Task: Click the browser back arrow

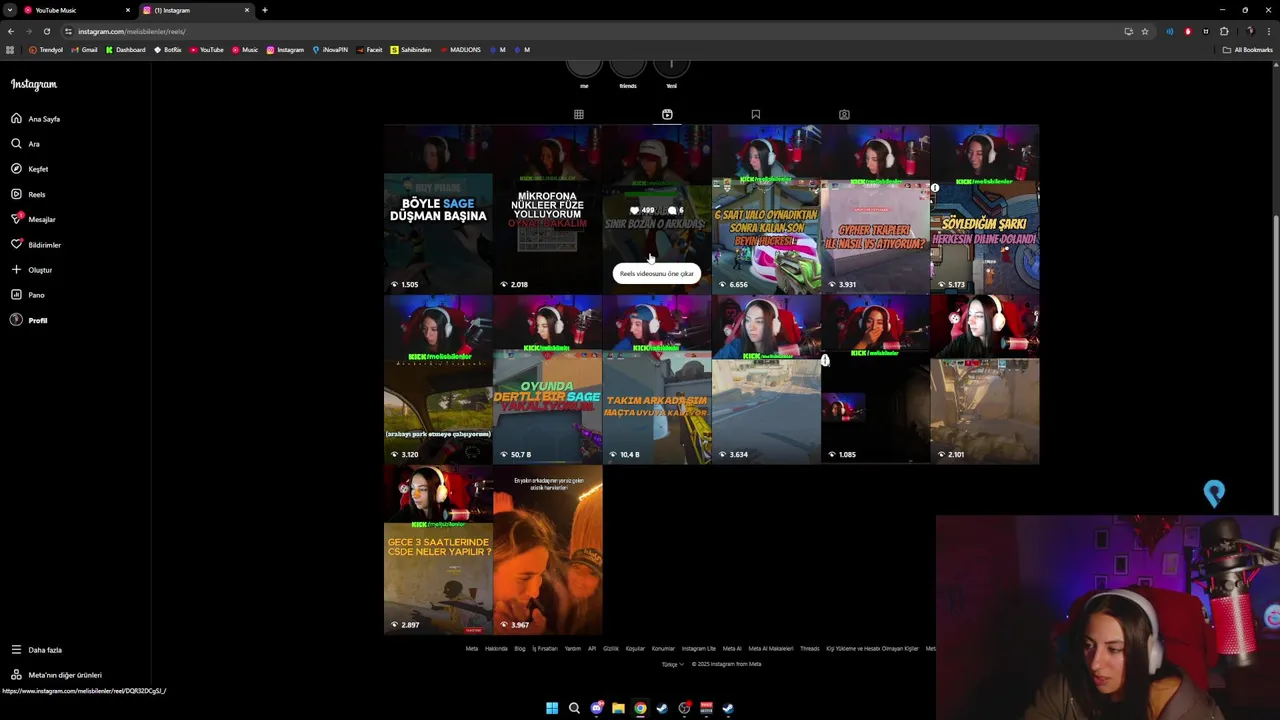Action: [x=11, y=31]
